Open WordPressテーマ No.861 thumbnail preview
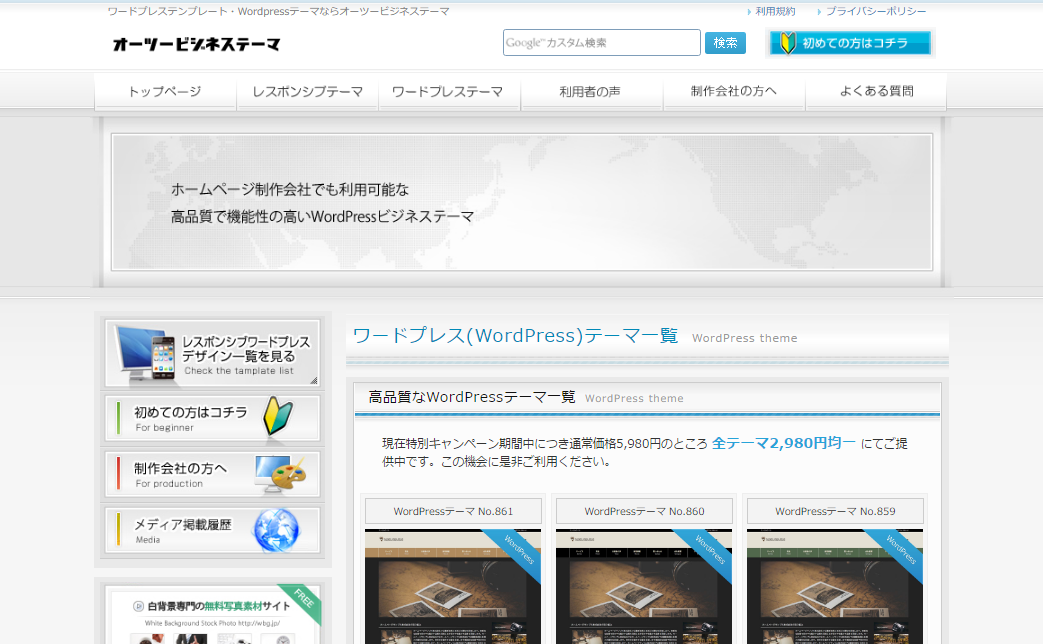 click(453, 586)
